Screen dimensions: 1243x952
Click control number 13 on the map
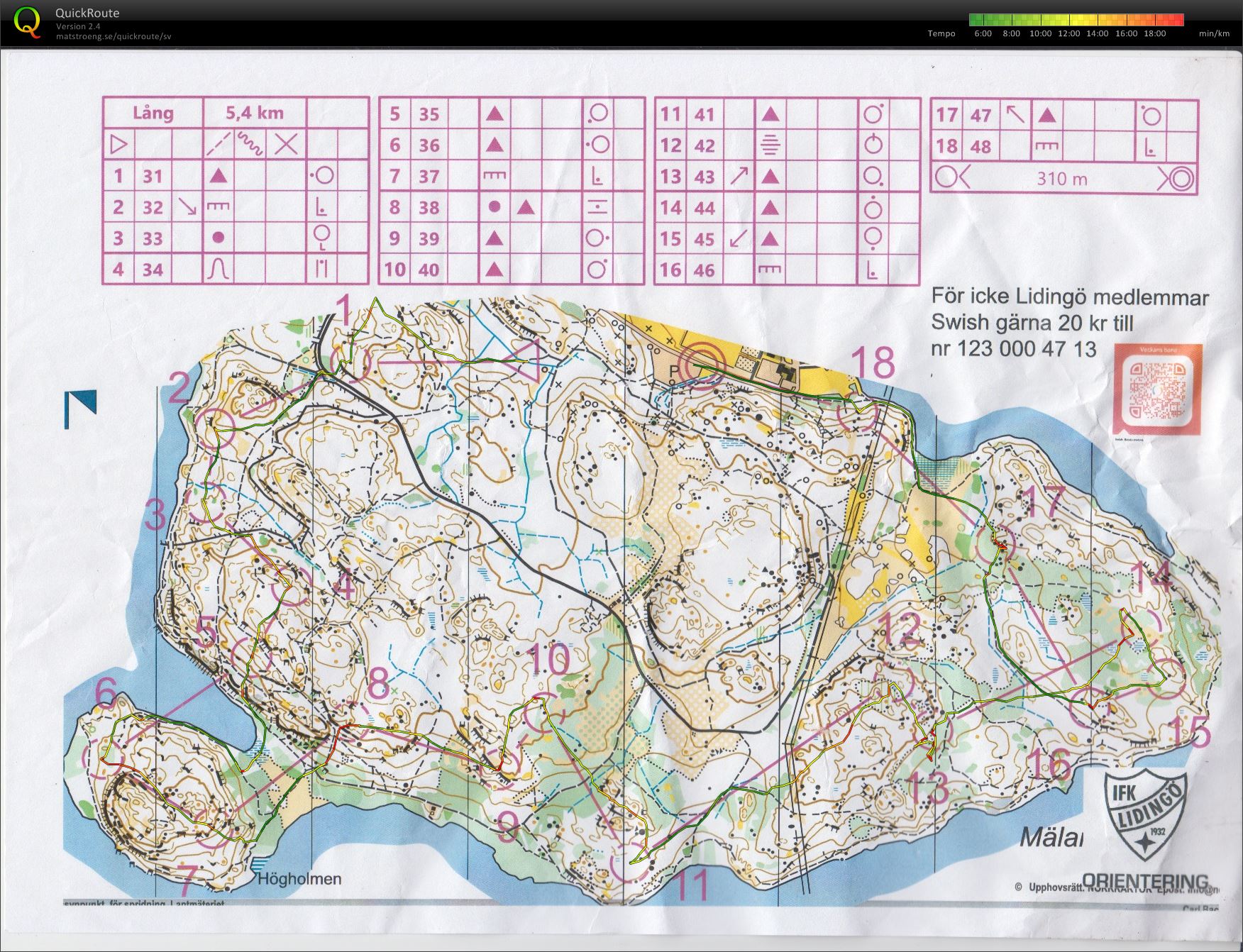927,787
